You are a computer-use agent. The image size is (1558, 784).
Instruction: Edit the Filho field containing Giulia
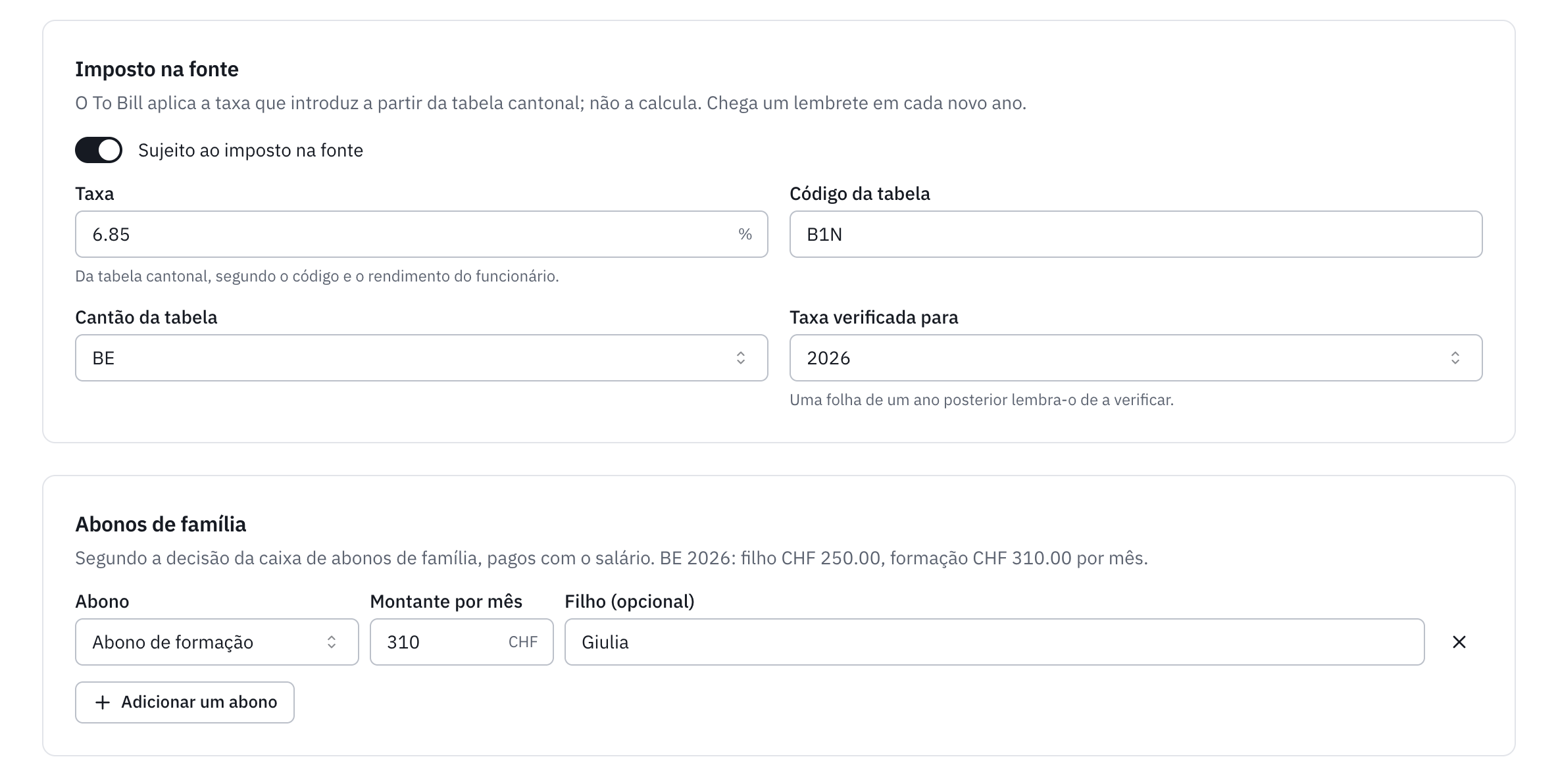click(x=994, y=642)
